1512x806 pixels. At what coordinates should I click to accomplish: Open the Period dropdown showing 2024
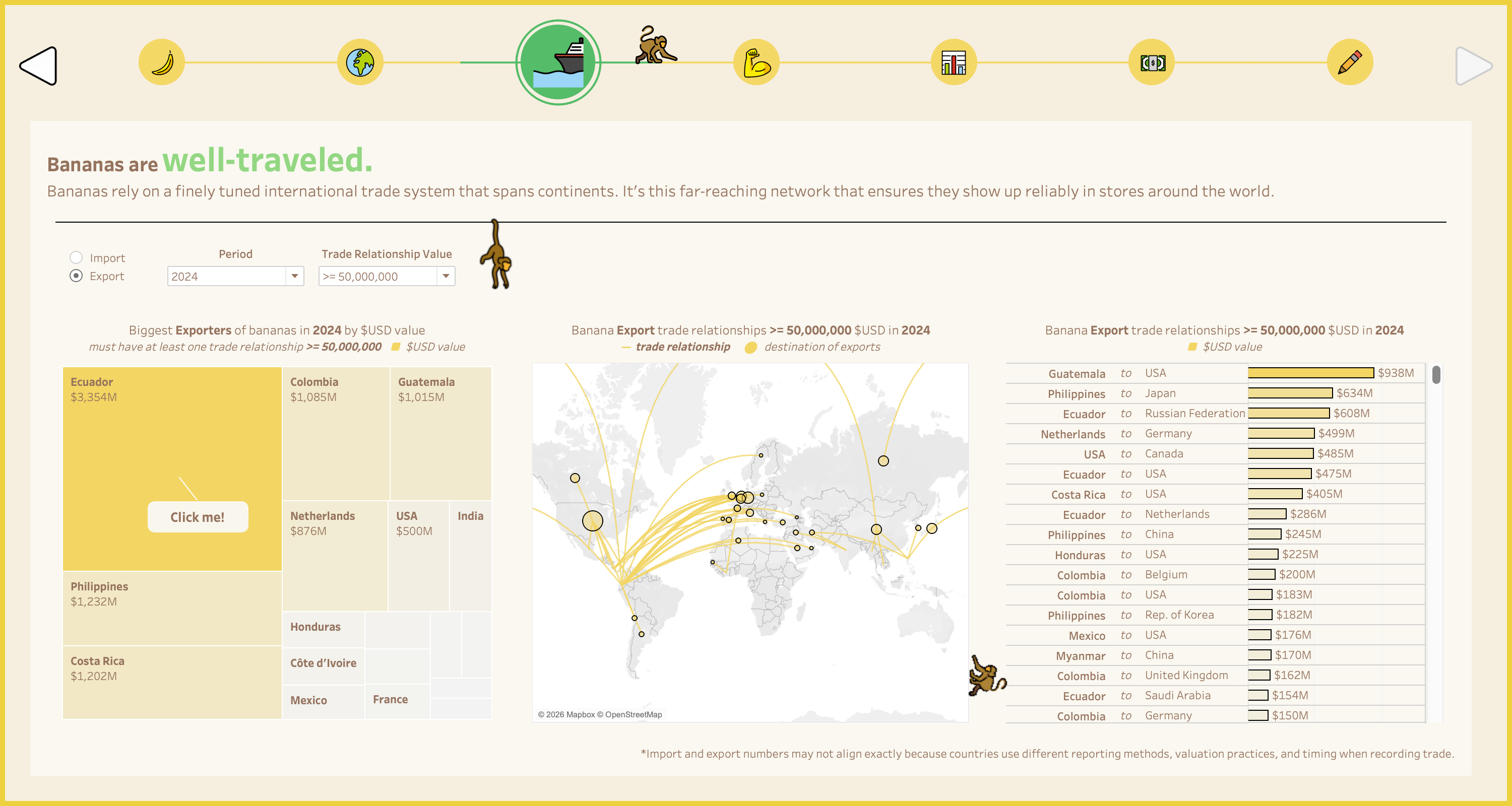coord(234,276)
